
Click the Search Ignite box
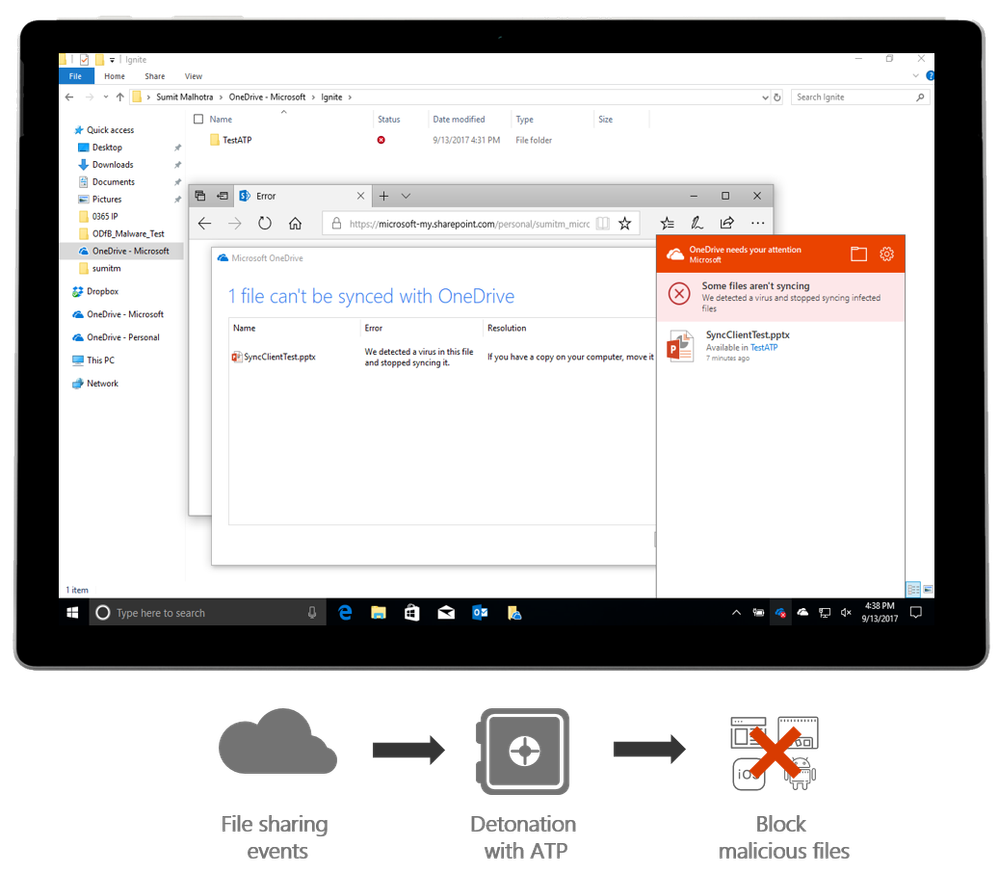[x=860, y=97]
